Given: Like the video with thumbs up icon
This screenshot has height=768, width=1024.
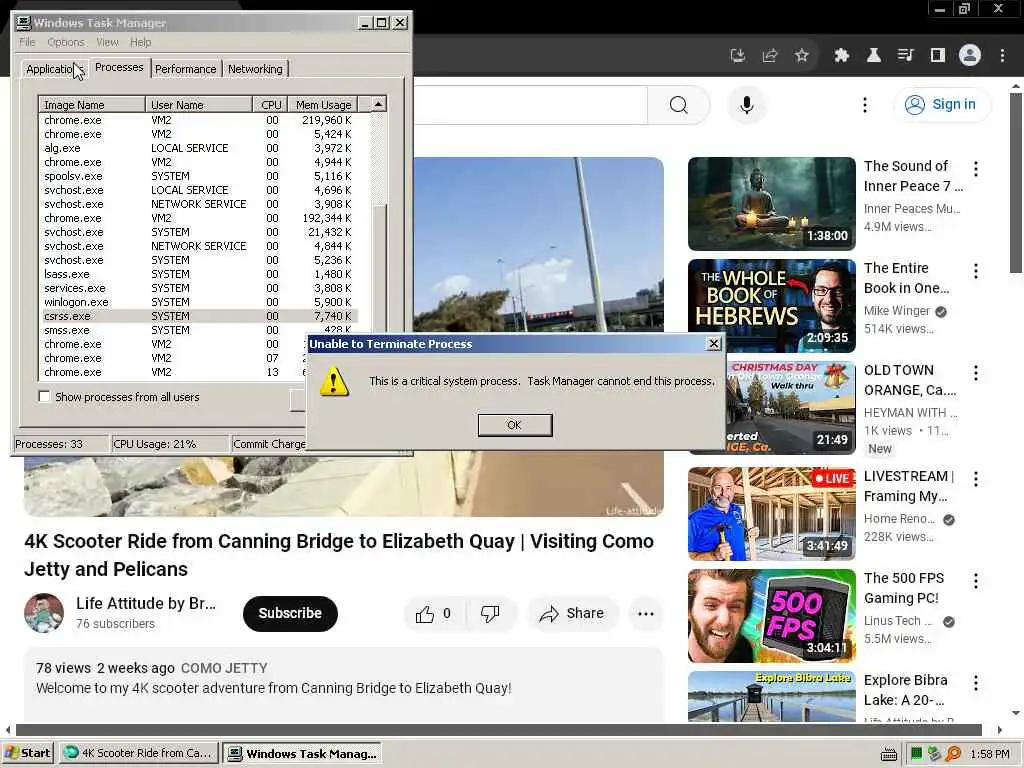Looking at the screenshot, I should (432, 613).
